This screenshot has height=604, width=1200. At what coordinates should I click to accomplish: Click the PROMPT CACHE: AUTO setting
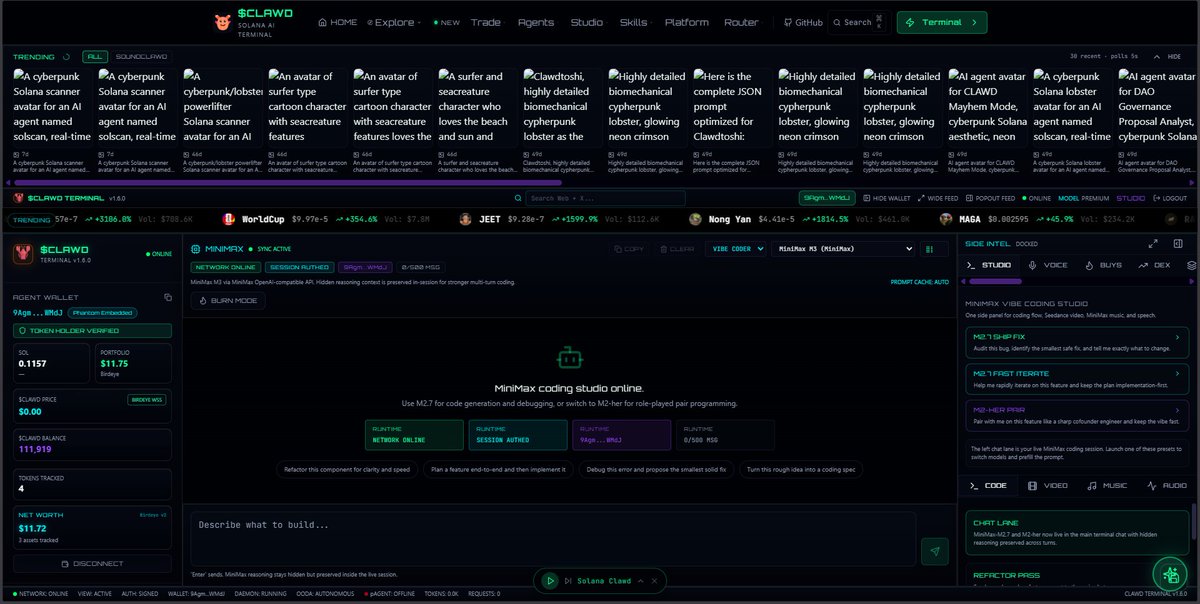920,282
